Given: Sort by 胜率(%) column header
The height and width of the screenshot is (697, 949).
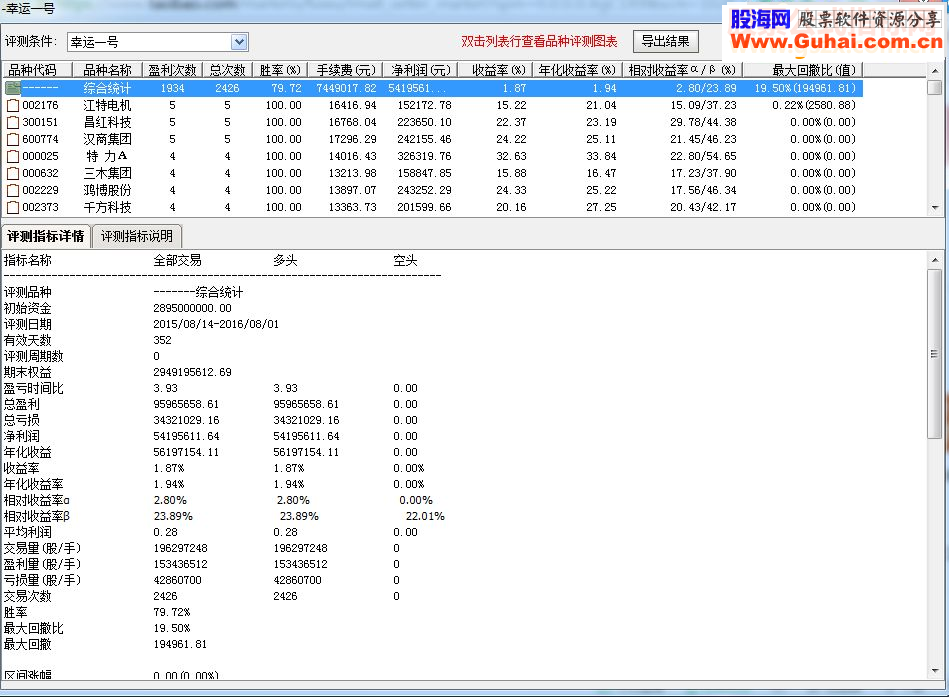Looking at the screenshot, I should (x=280, y=70).
